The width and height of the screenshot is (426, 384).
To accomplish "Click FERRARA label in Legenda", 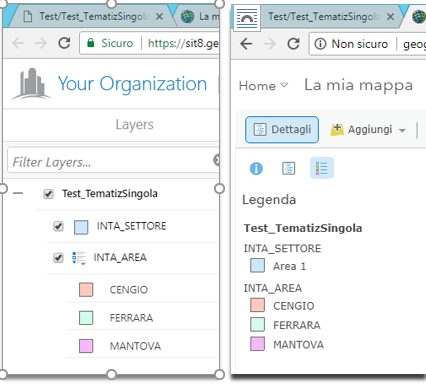I will point(297,325).
